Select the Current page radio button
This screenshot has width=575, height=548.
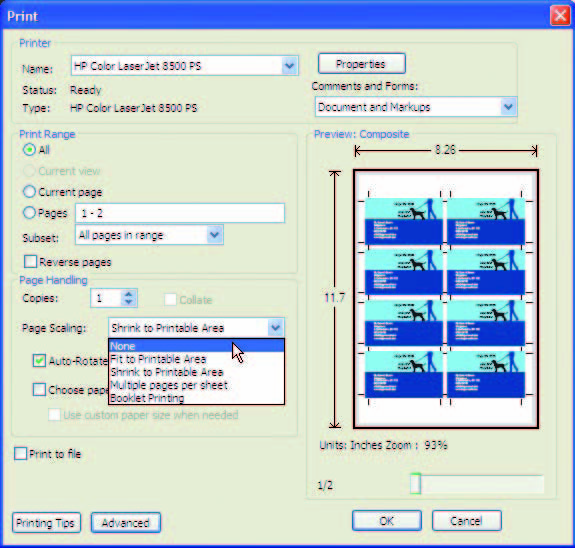point(29,192)
